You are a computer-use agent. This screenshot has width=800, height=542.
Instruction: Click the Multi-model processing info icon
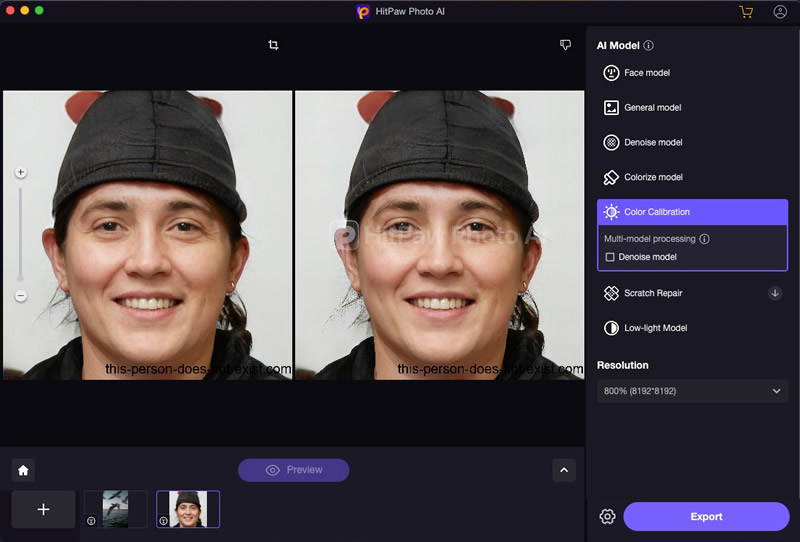pos(705,239)
